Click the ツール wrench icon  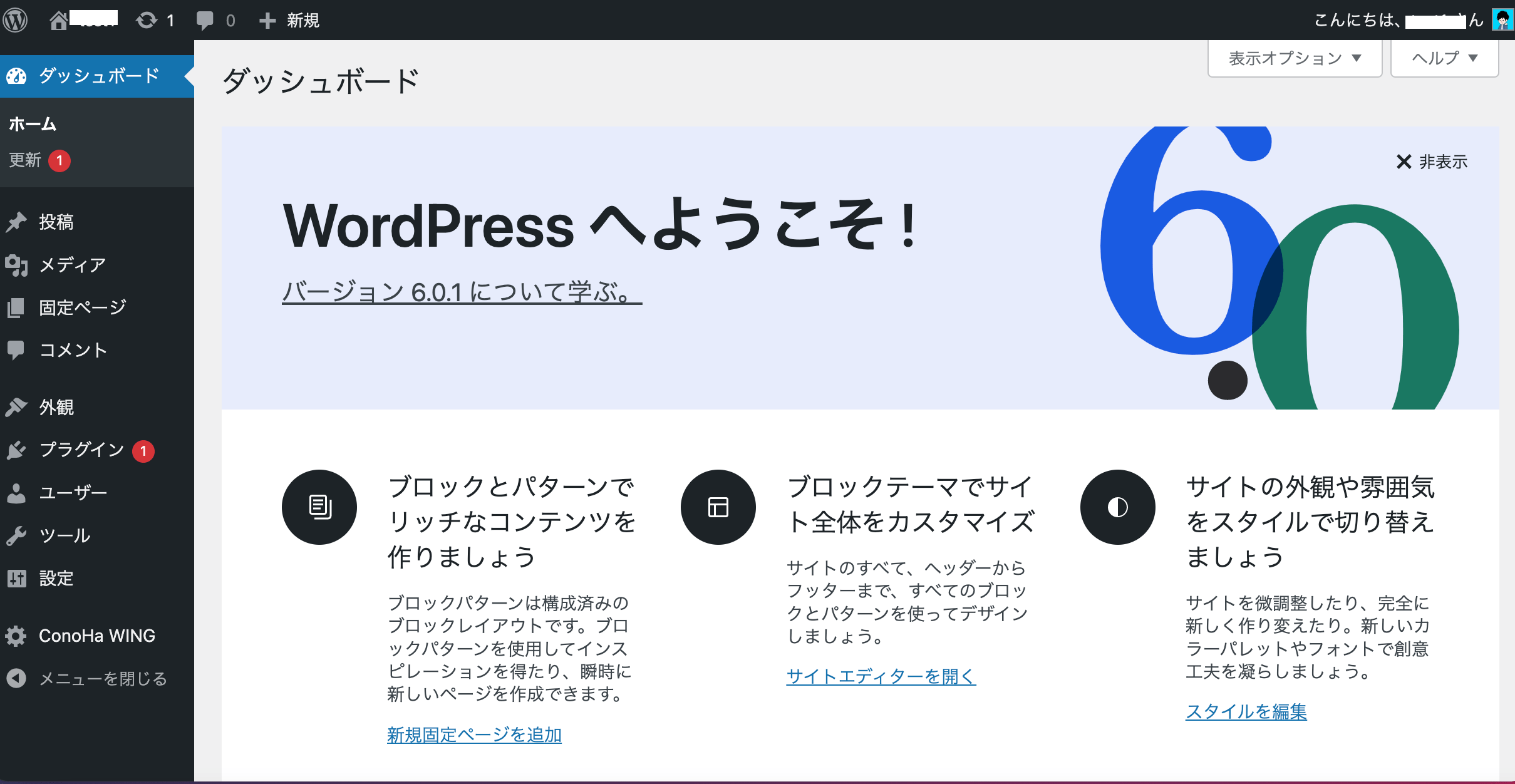click(x=16, y=535)
